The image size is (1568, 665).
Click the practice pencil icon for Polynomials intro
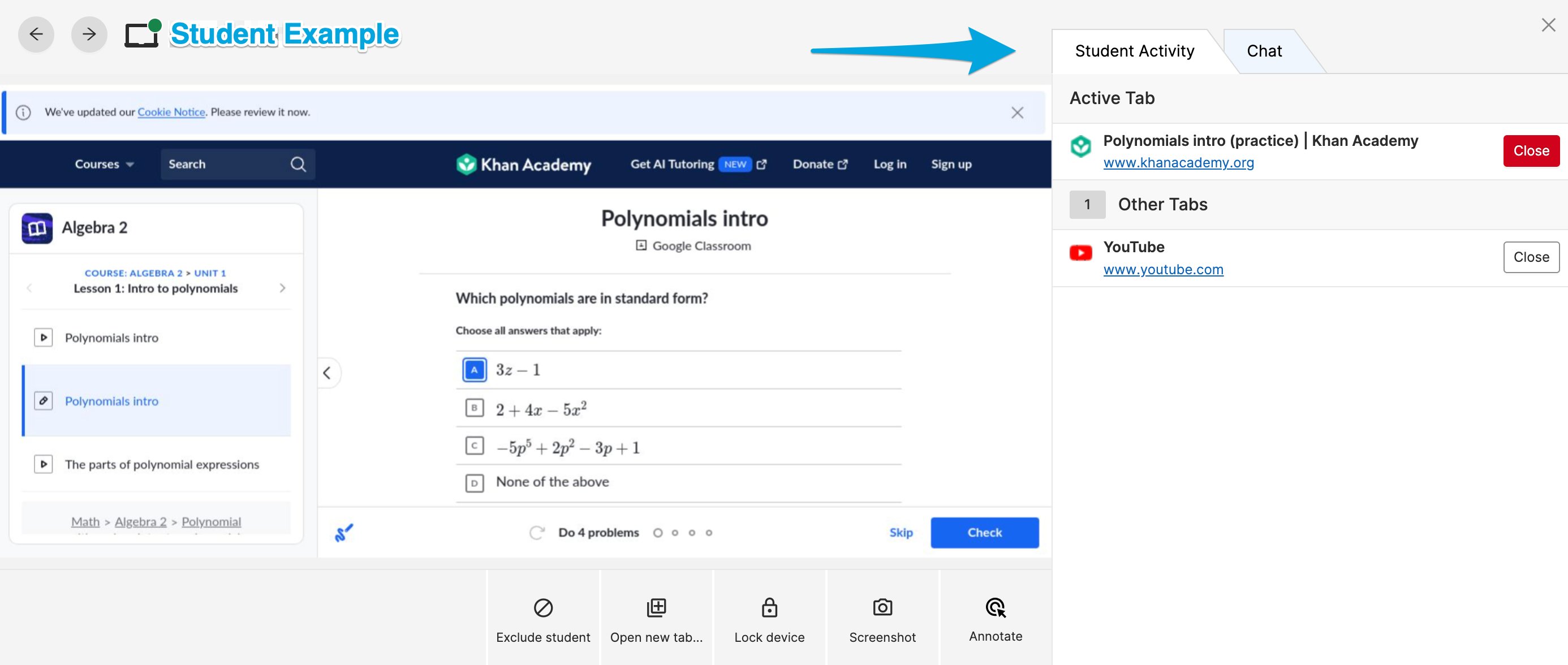tap(43, 401)
